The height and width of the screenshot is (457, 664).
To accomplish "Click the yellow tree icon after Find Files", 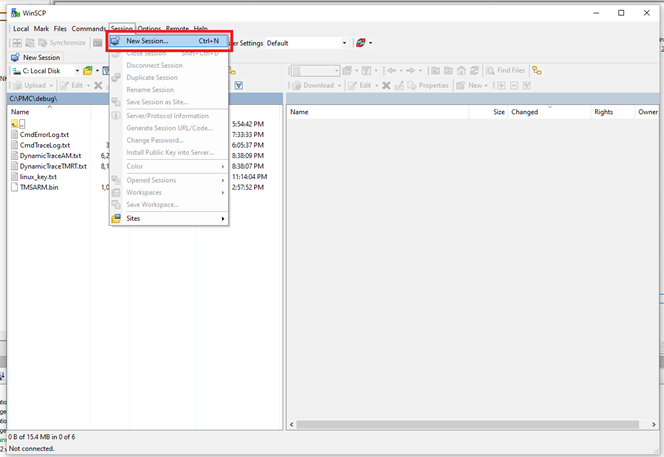I will (537, 71).
